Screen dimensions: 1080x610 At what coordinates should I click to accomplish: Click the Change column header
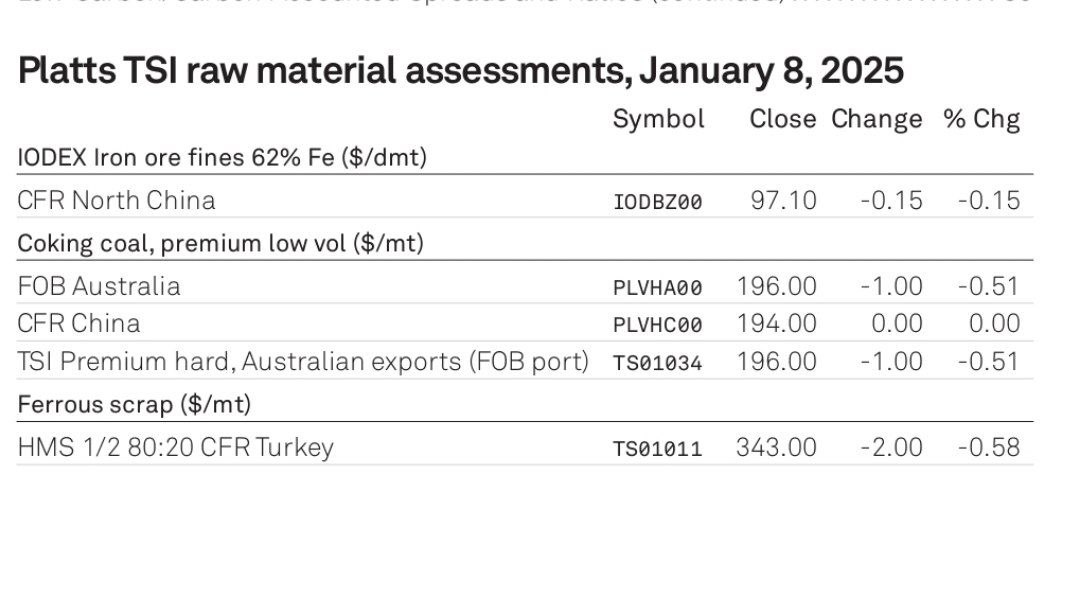(876, 120)
